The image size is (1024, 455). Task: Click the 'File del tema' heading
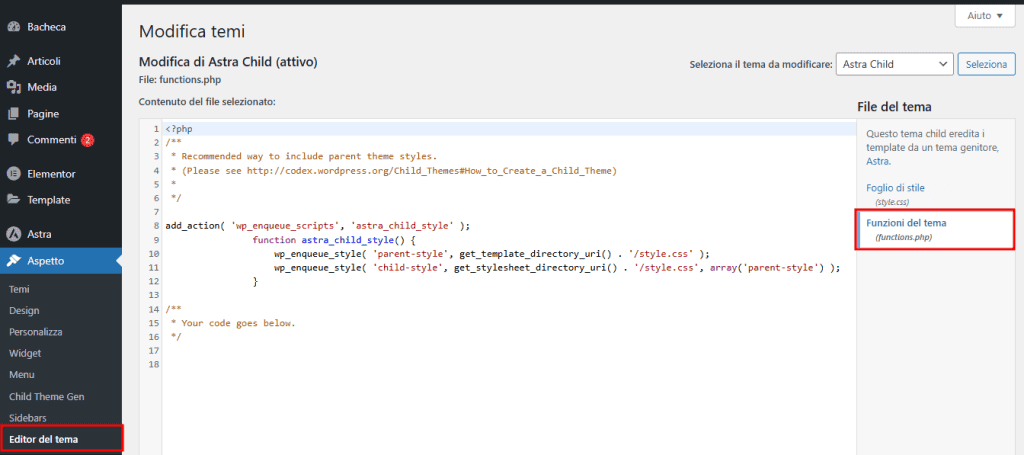click(894, 107)
